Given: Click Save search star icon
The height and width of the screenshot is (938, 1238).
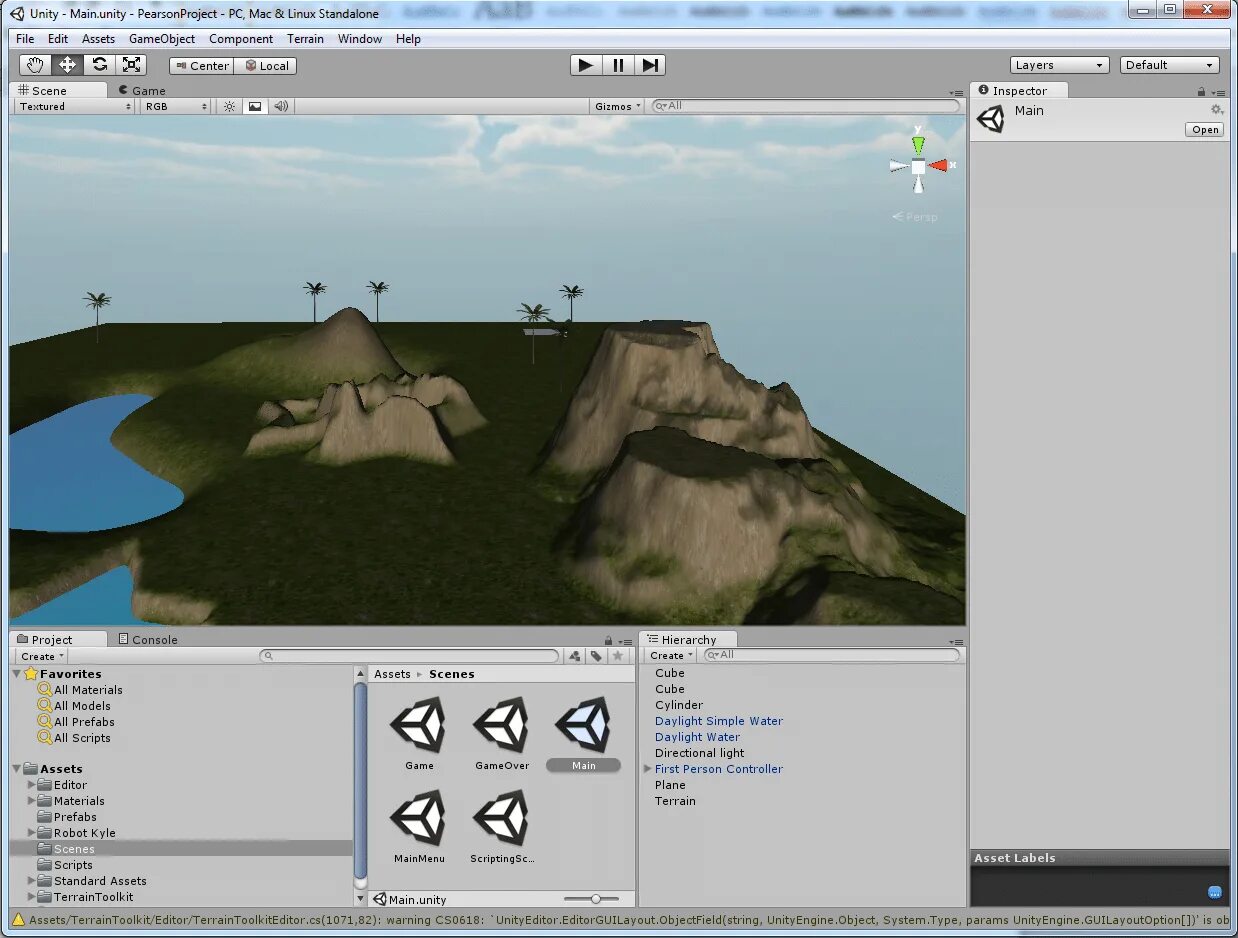Looking at the screenshot, I should [x=618, y=656].
